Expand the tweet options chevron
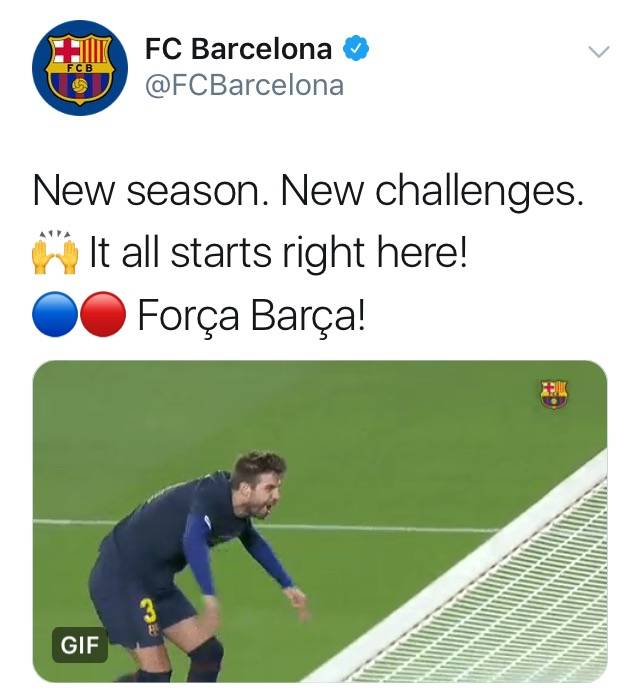Screen dimensions: 640x698 (x=599, y=52)
